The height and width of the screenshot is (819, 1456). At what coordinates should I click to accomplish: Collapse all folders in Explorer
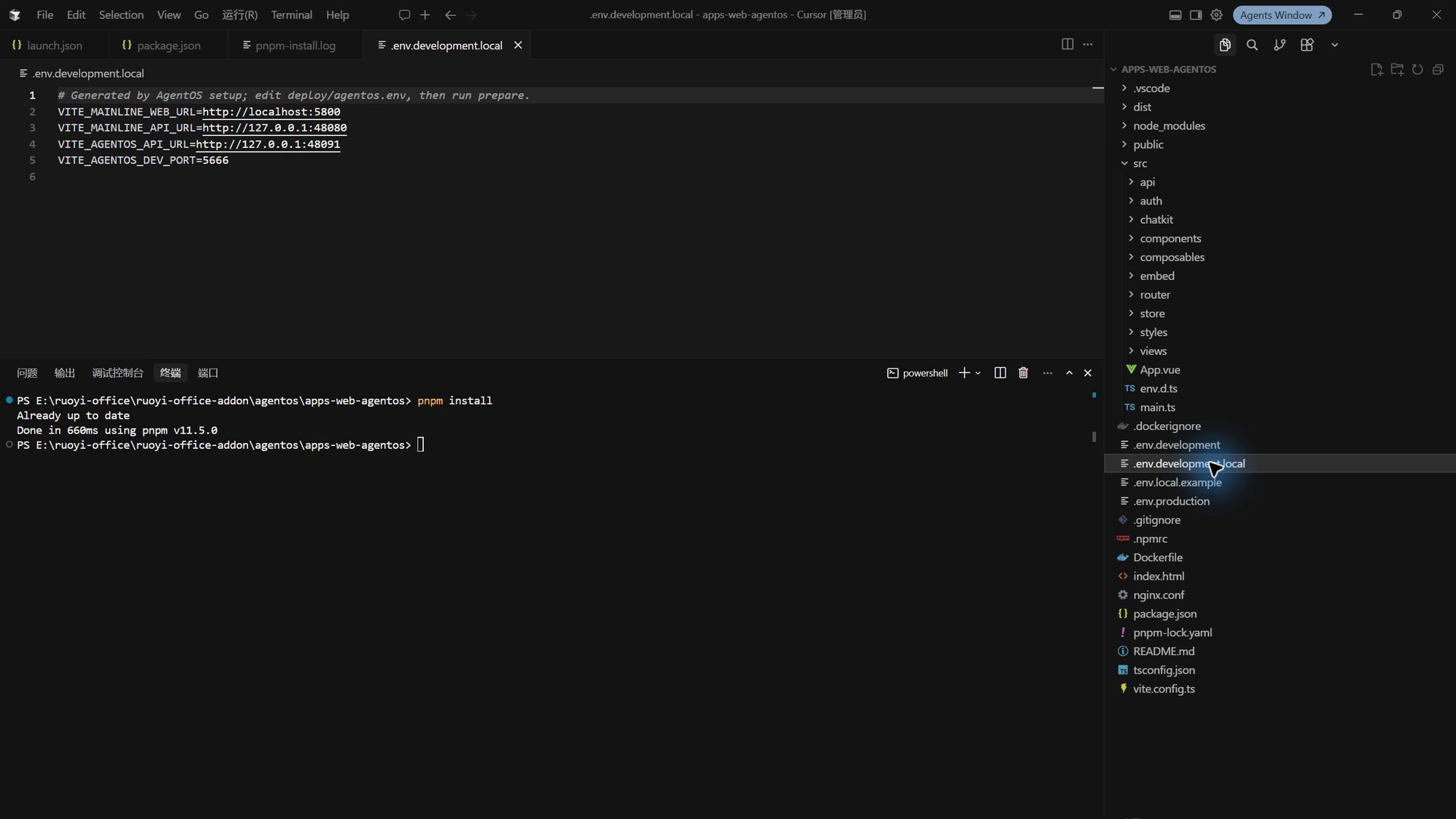pyautogui.click(x=1438, y=70)
